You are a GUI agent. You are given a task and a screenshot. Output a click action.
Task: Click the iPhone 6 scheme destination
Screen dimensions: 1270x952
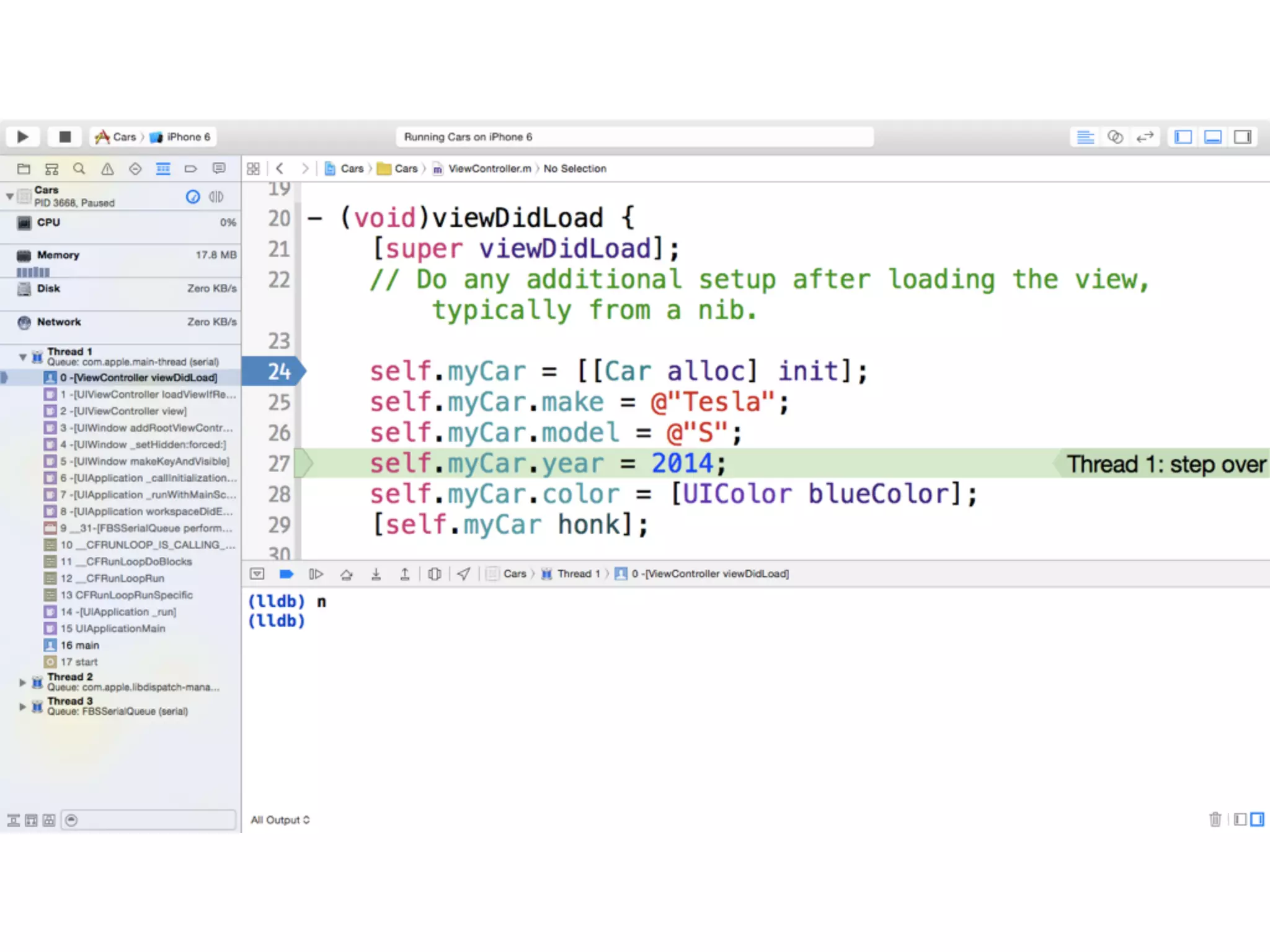188,137
